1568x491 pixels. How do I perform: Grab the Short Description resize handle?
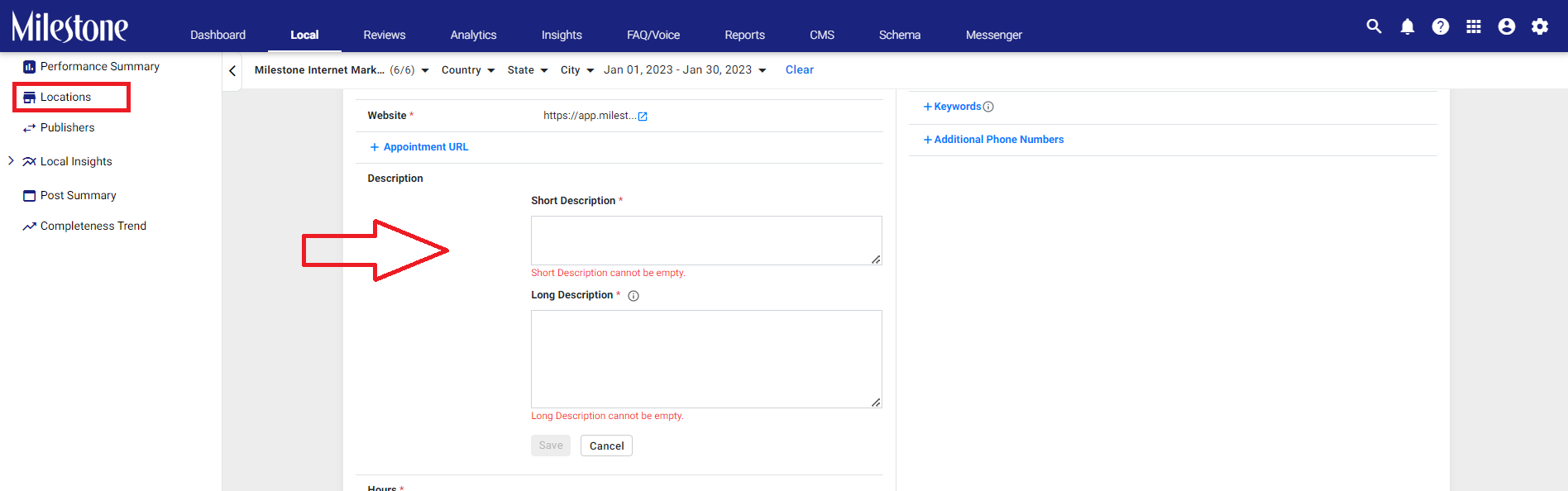coord(876,260)
